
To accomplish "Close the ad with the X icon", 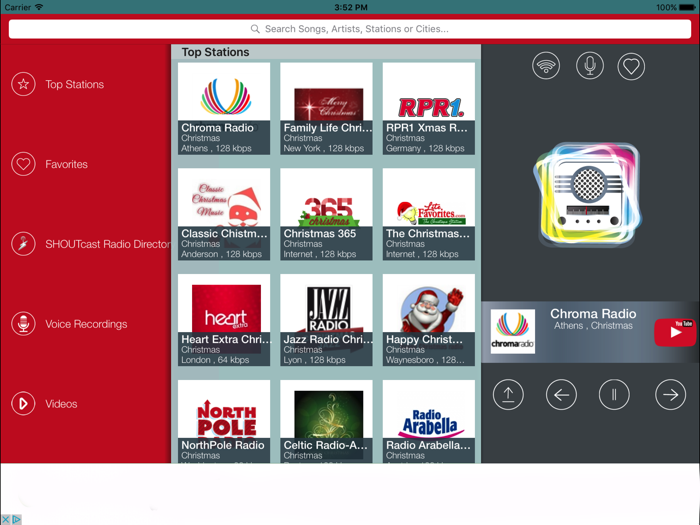I will (x=6, y=520).
